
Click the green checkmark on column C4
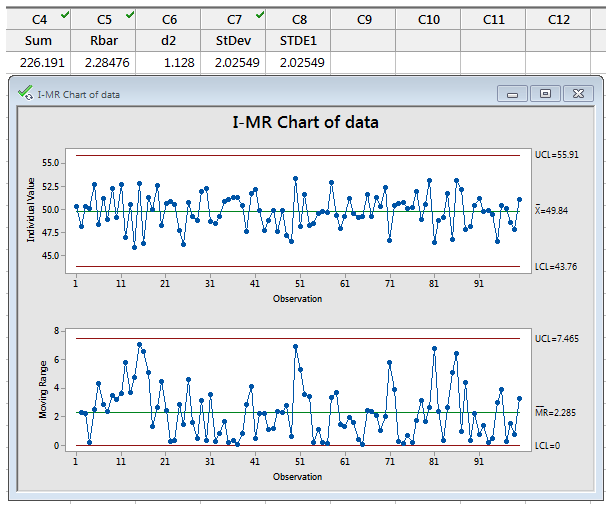pyautogui.click(x=65, y=14)
